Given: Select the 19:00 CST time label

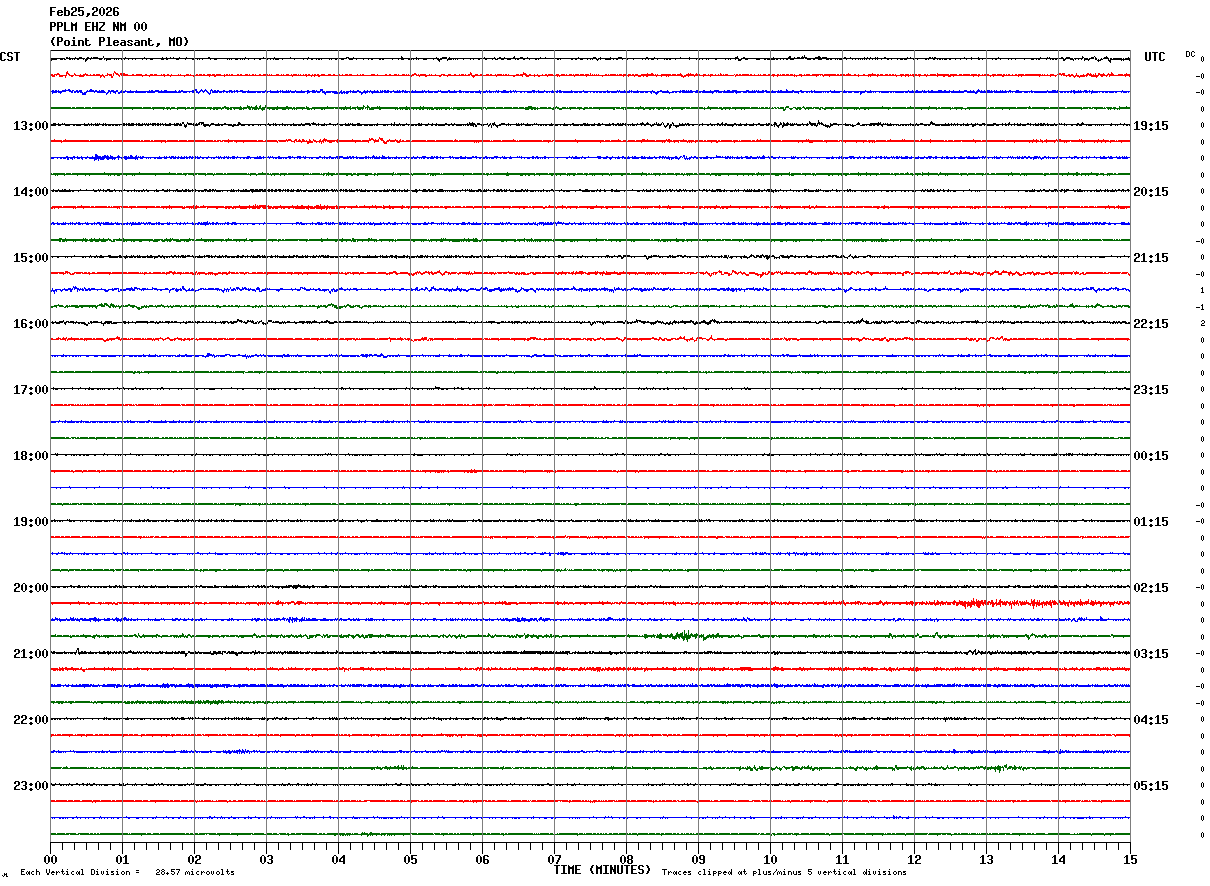Looking at the screenshot, I should click(30, 522).
